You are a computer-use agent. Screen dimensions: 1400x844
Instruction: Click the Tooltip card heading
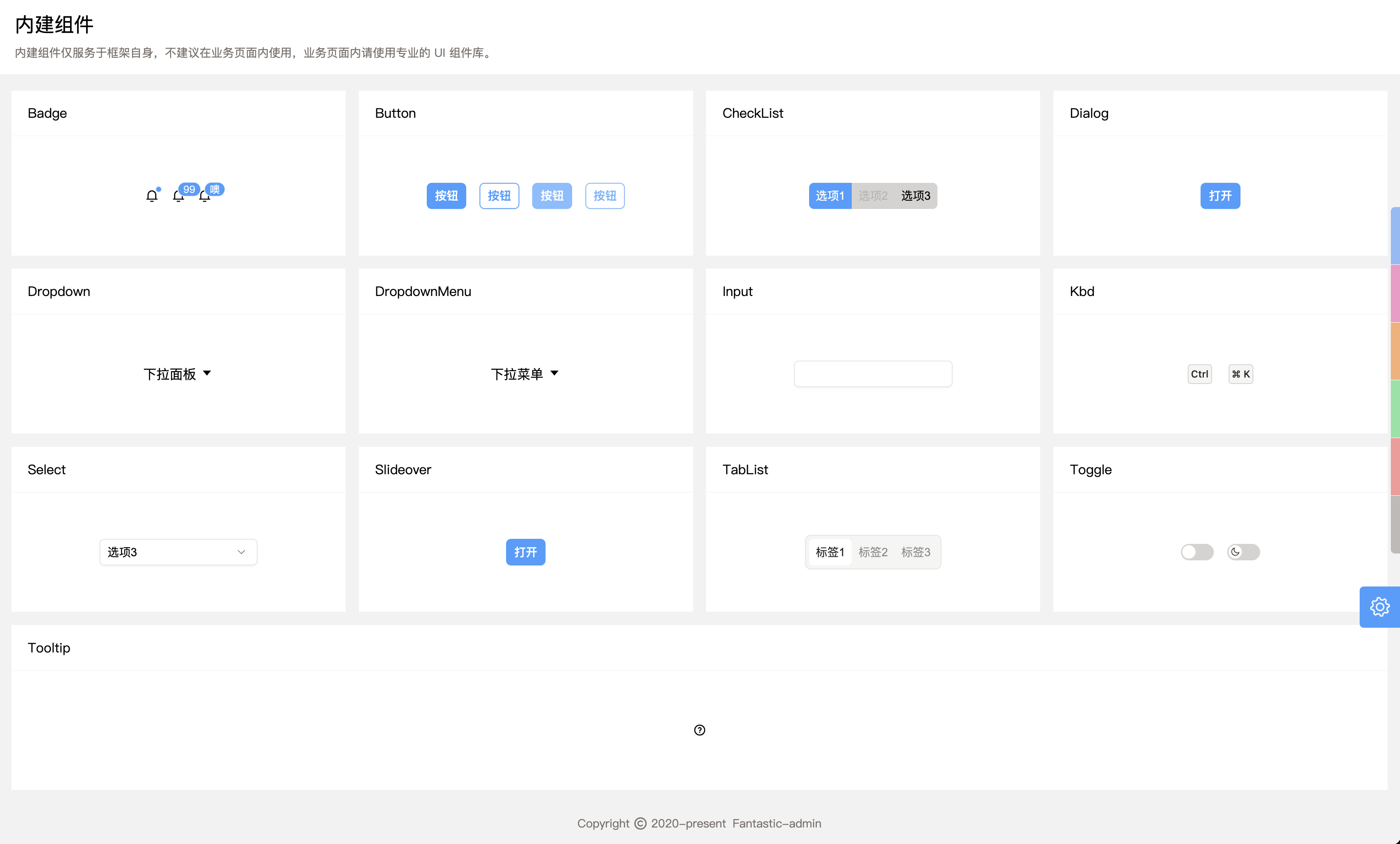point(49,648)
